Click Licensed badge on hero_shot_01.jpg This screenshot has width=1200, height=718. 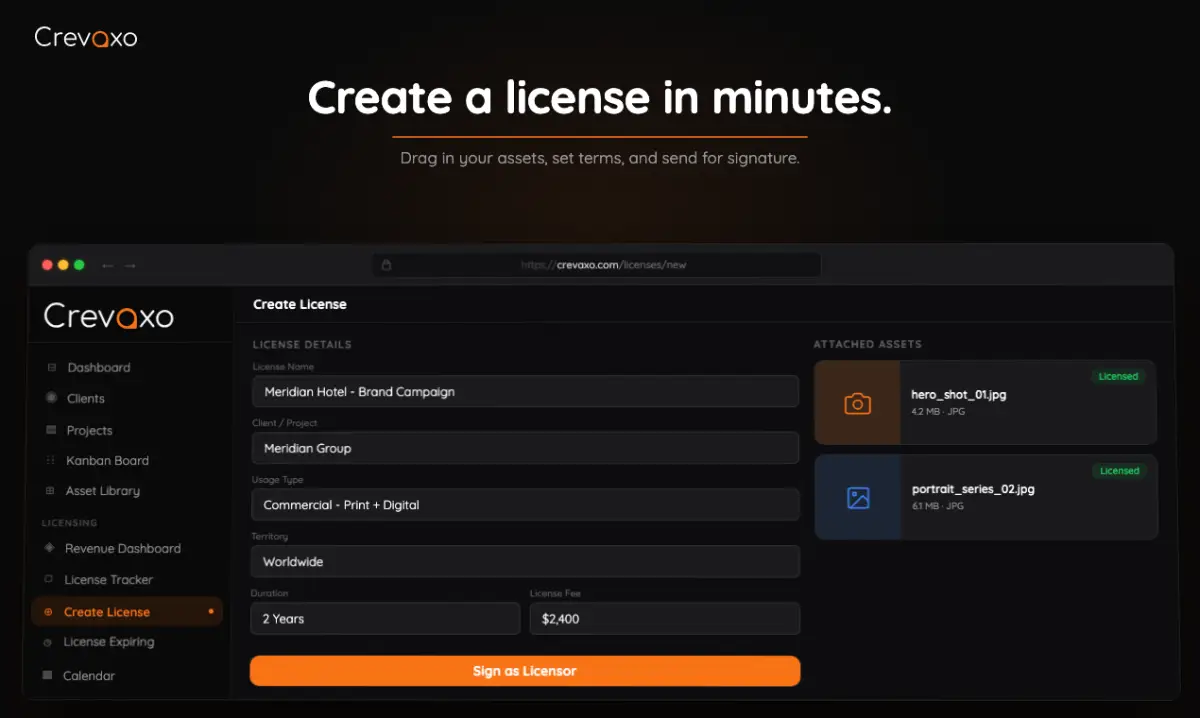[x=1118, y=377]
